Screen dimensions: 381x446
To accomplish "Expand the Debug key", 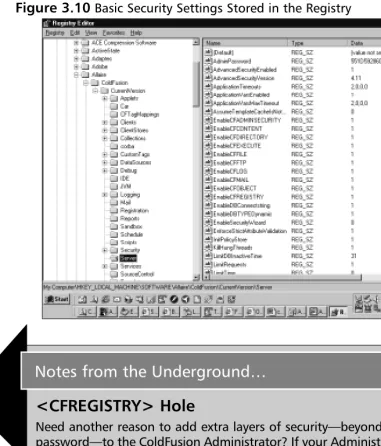I will [x=105, y=170].
